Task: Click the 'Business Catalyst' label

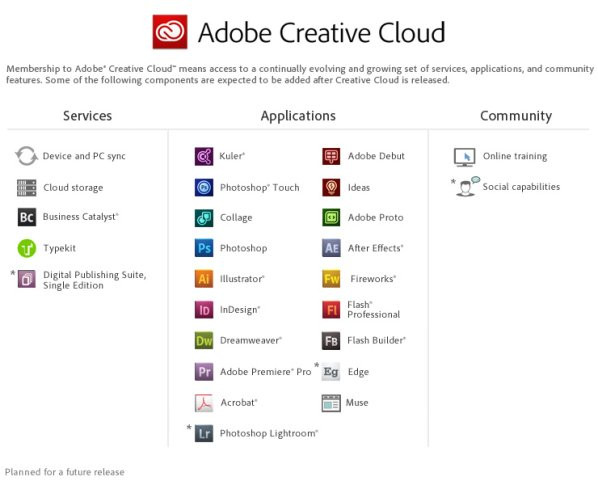Action: (80, 217)
